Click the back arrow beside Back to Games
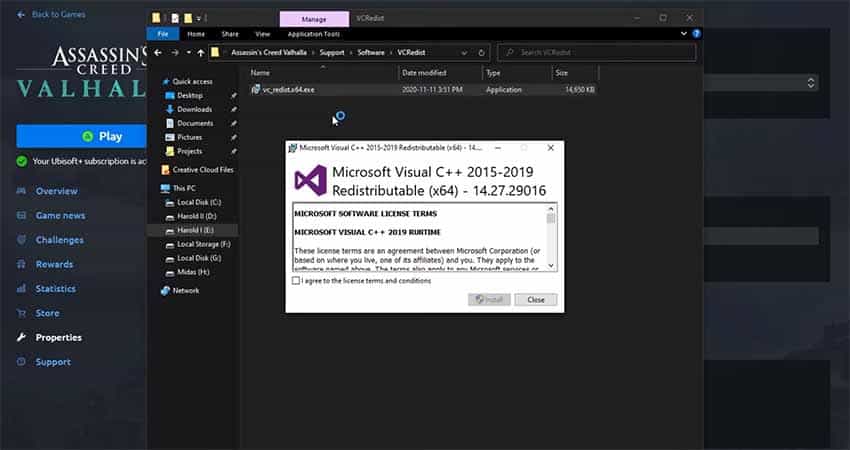Screen dimensions: 850x450 pos(21,15)
